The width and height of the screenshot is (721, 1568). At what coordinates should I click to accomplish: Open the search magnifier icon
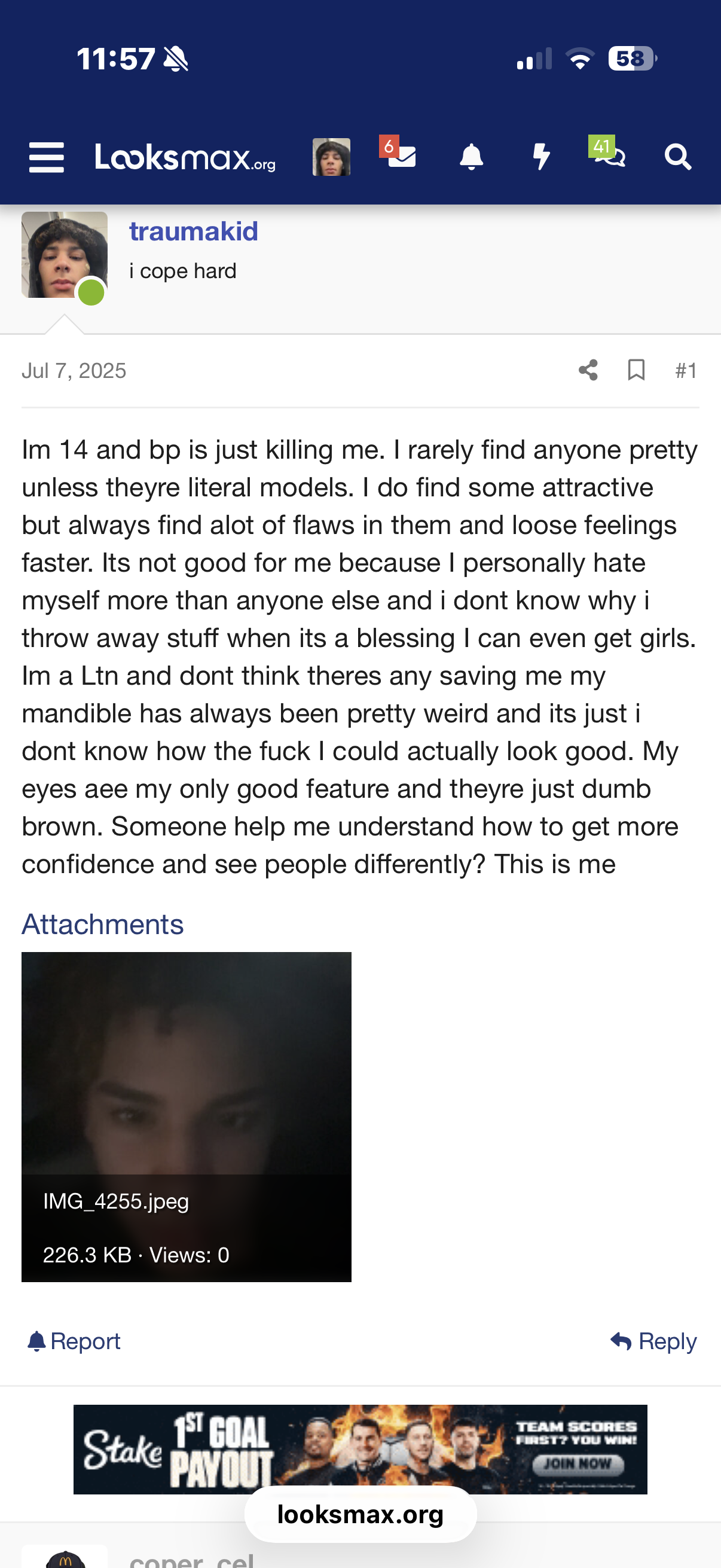pos(677,157)
